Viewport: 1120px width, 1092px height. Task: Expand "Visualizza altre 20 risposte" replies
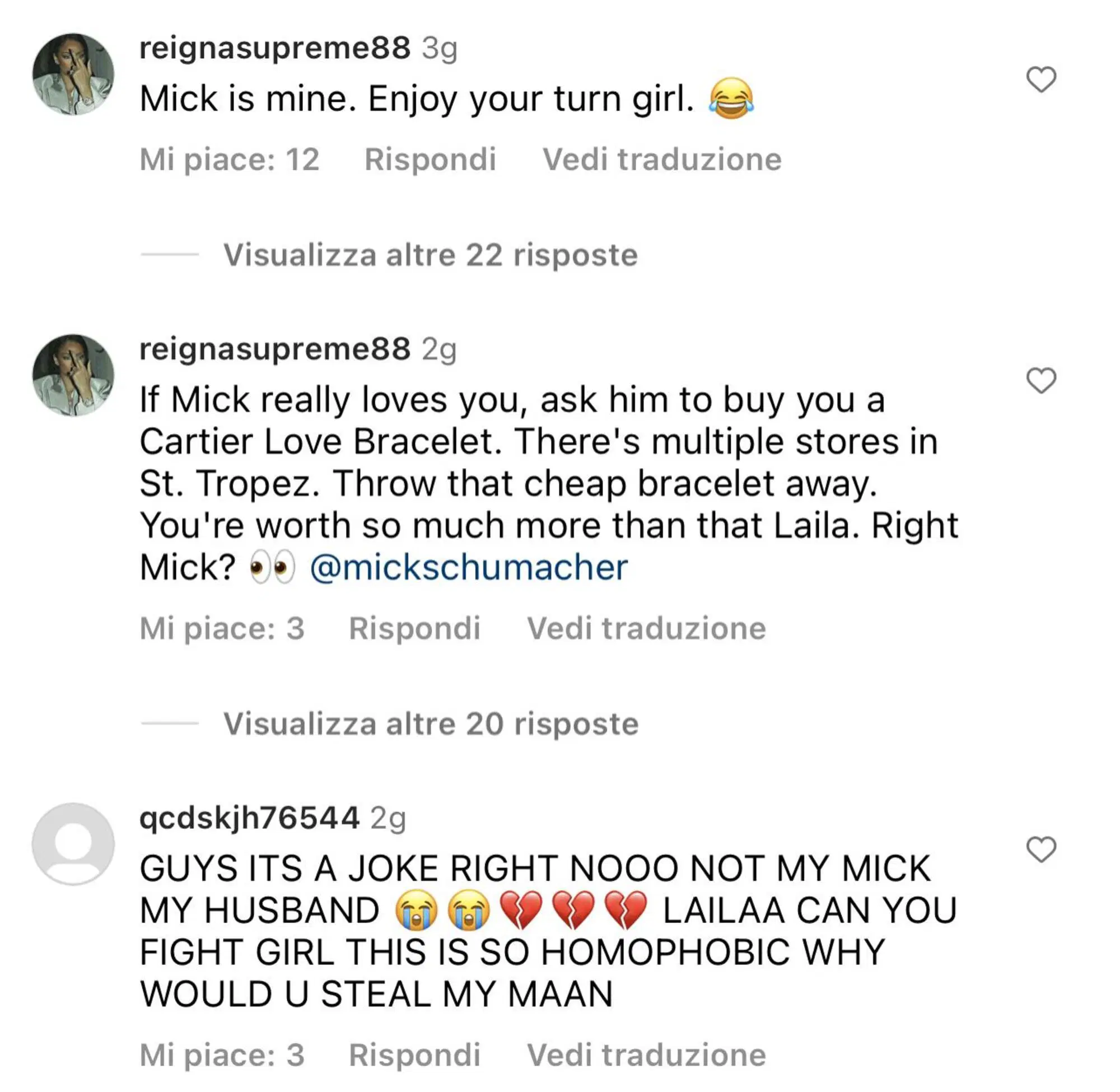430,723
